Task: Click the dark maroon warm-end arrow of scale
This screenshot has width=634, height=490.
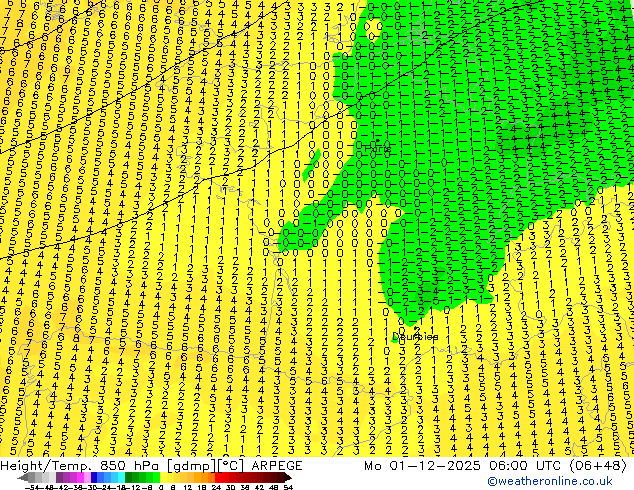Action: click(x=288, y=478)
